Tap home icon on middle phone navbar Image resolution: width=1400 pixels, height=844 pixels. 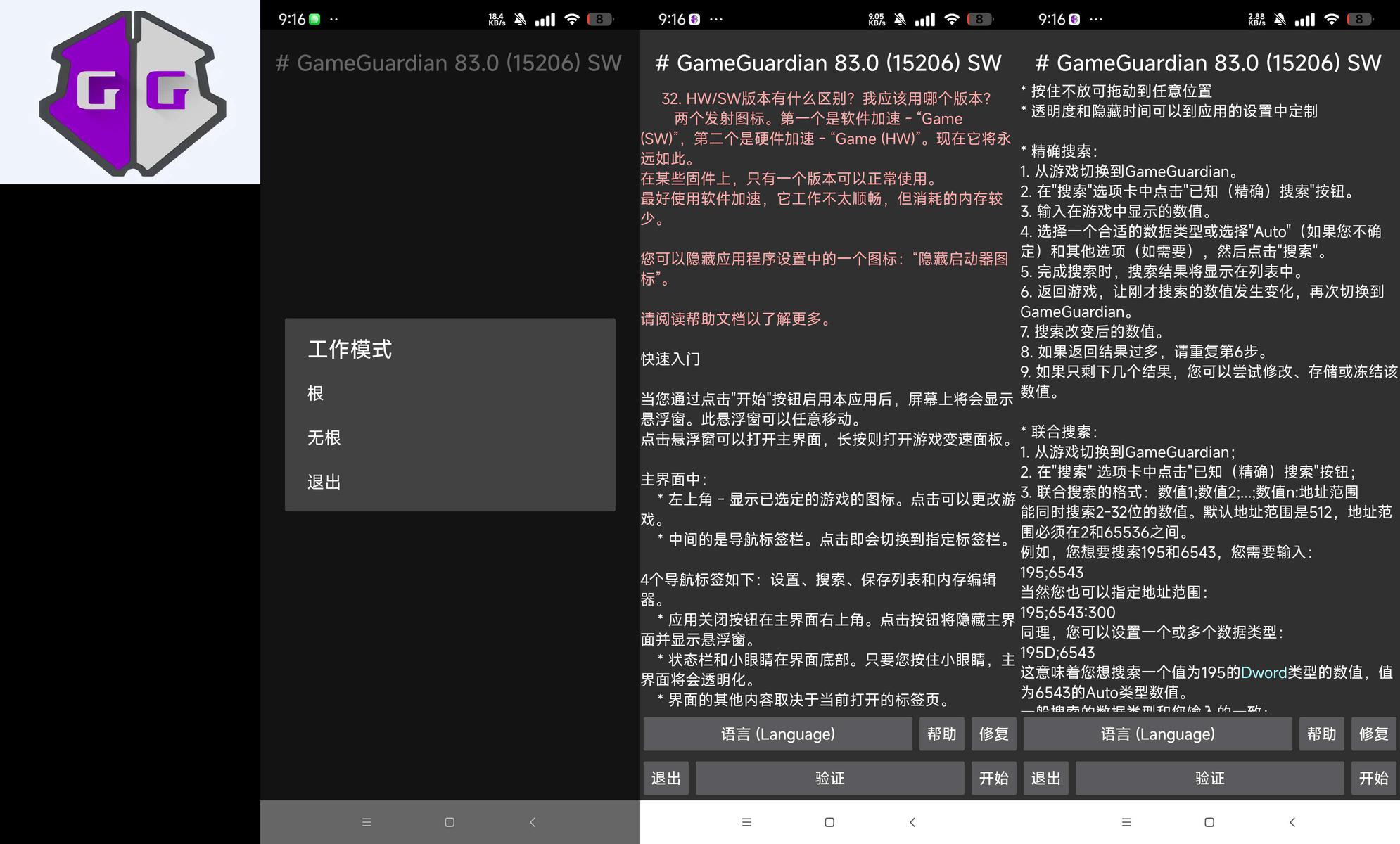coord(829,822)
